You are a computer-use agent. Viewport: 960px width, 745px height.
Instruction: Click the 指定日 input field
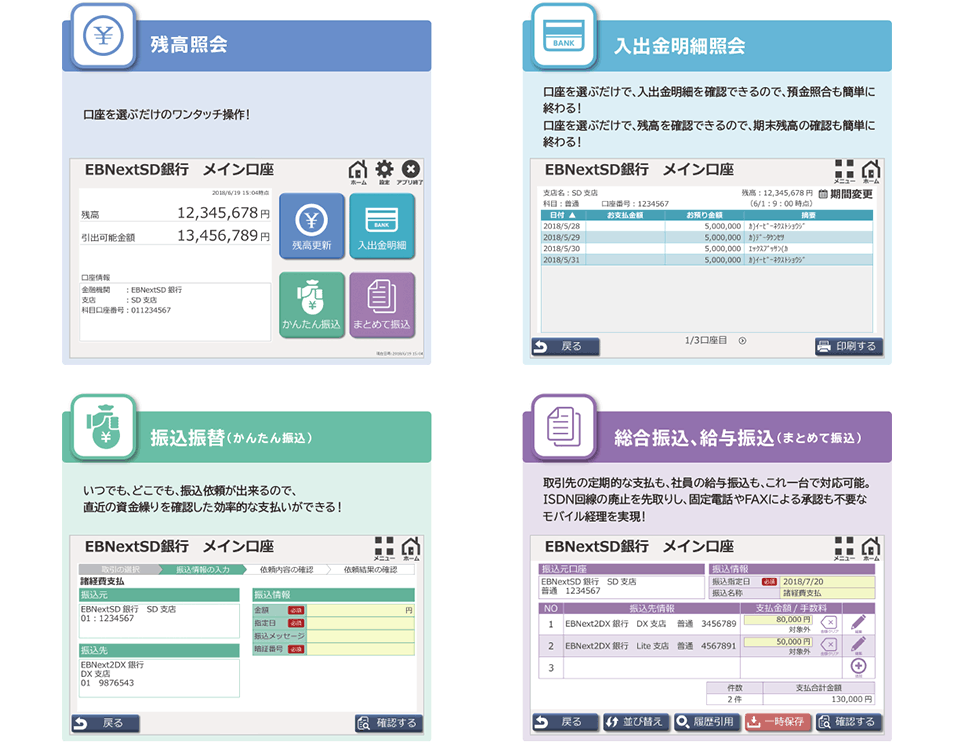coord(360,623)
